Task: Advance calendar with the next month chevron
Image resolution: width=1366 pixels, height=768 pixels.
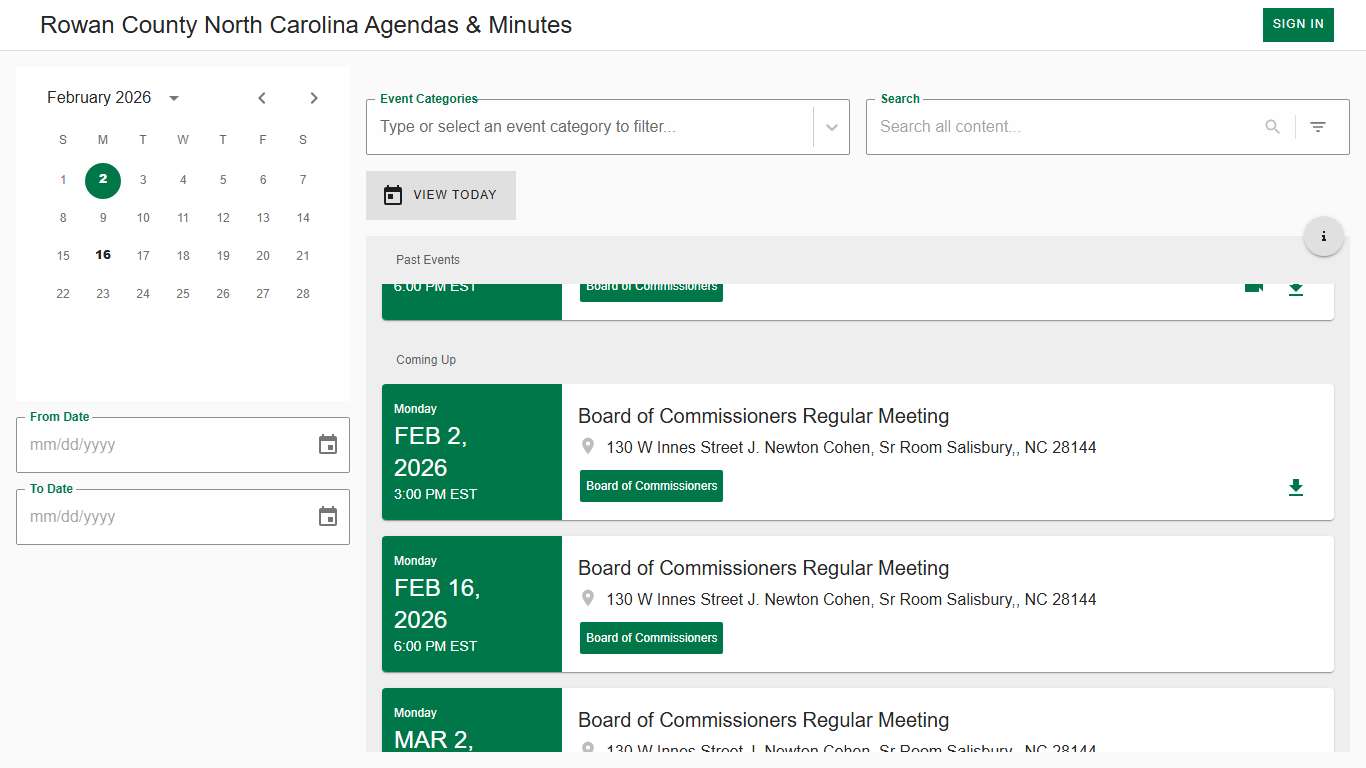Action: coord(313,98)
